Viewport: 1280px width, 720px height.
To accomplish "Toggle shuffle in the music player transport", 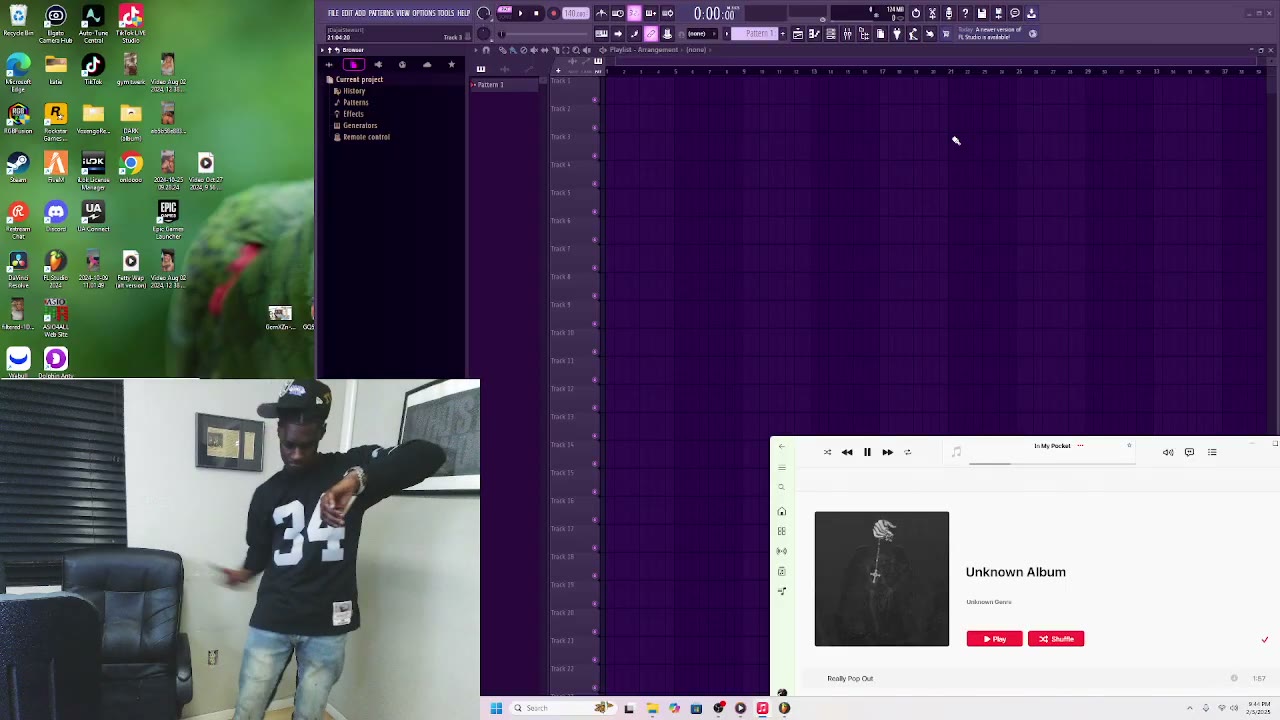I will coord(827,452).
